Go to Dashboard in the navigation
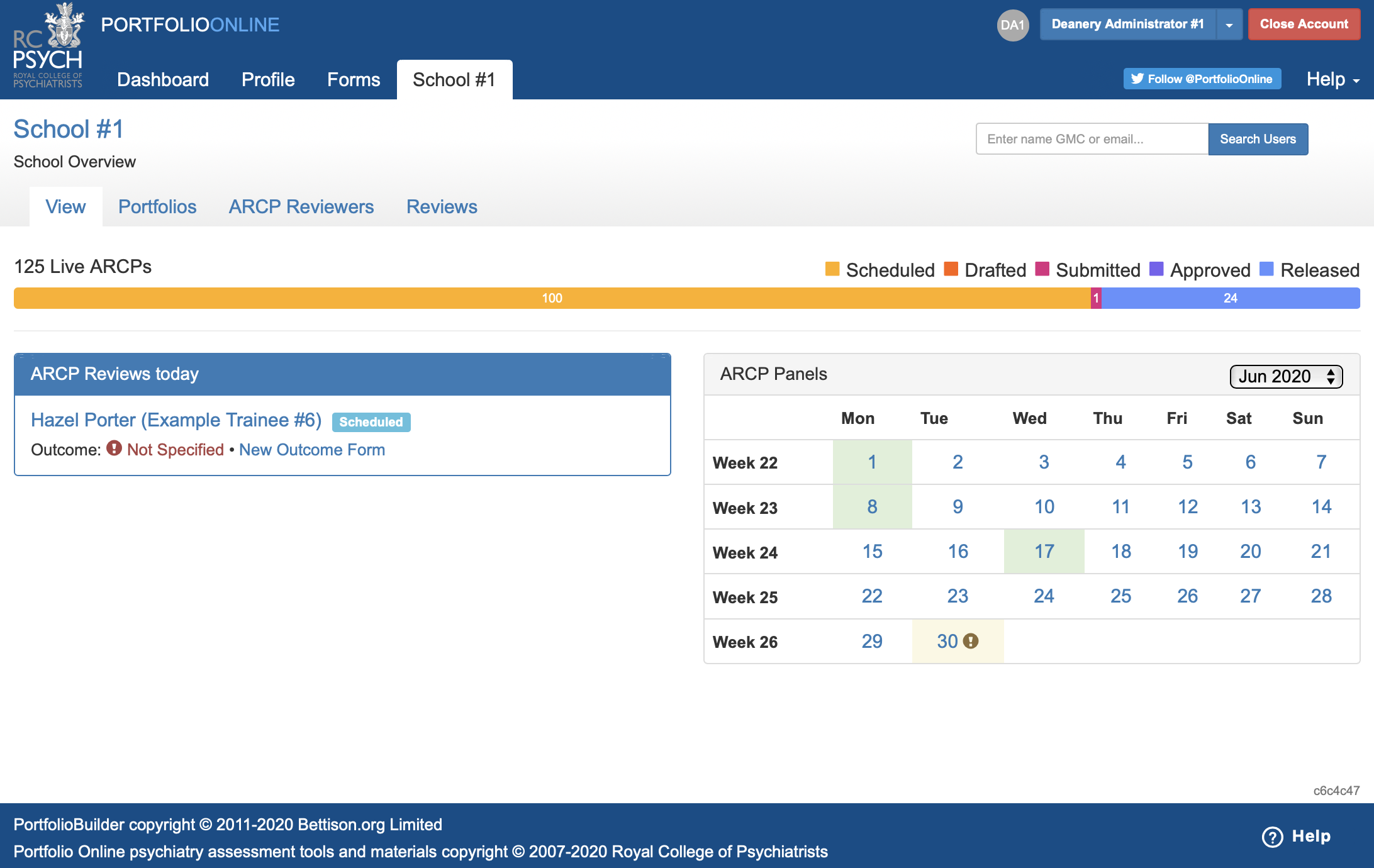The width and height of the screenshot is (1374, 868). pyautogui.click(x=163, y=80)
